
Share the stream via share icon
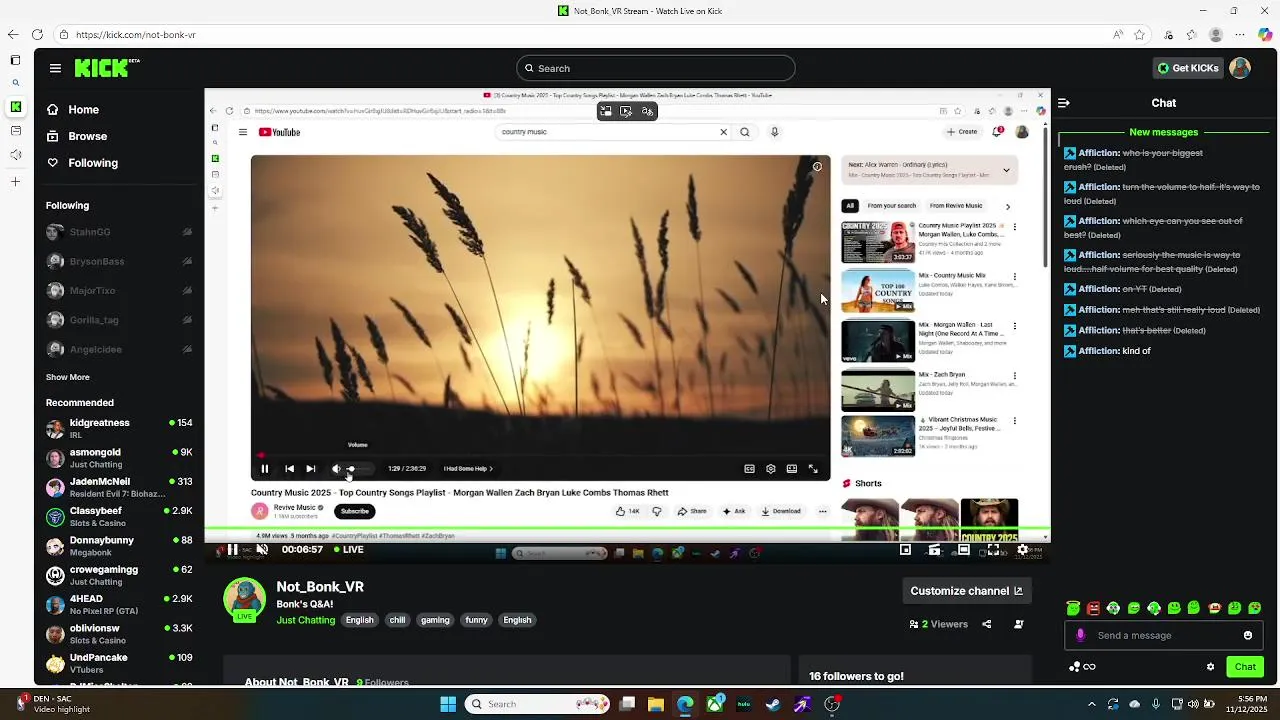click(986, 624)
